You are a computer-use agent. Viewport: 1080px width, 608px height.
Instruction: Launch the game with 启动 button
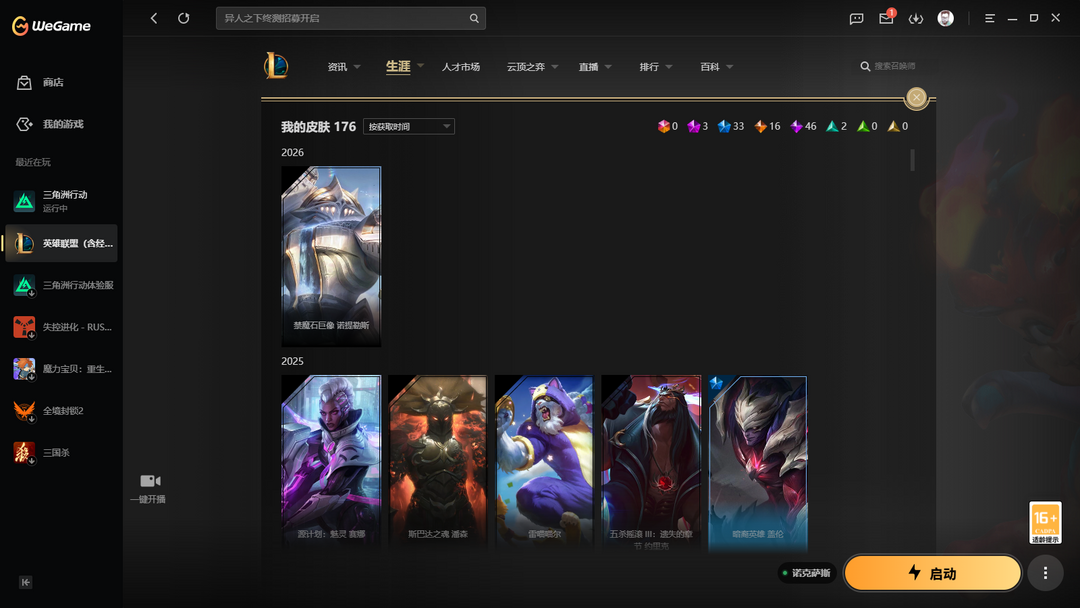(933, 573)
